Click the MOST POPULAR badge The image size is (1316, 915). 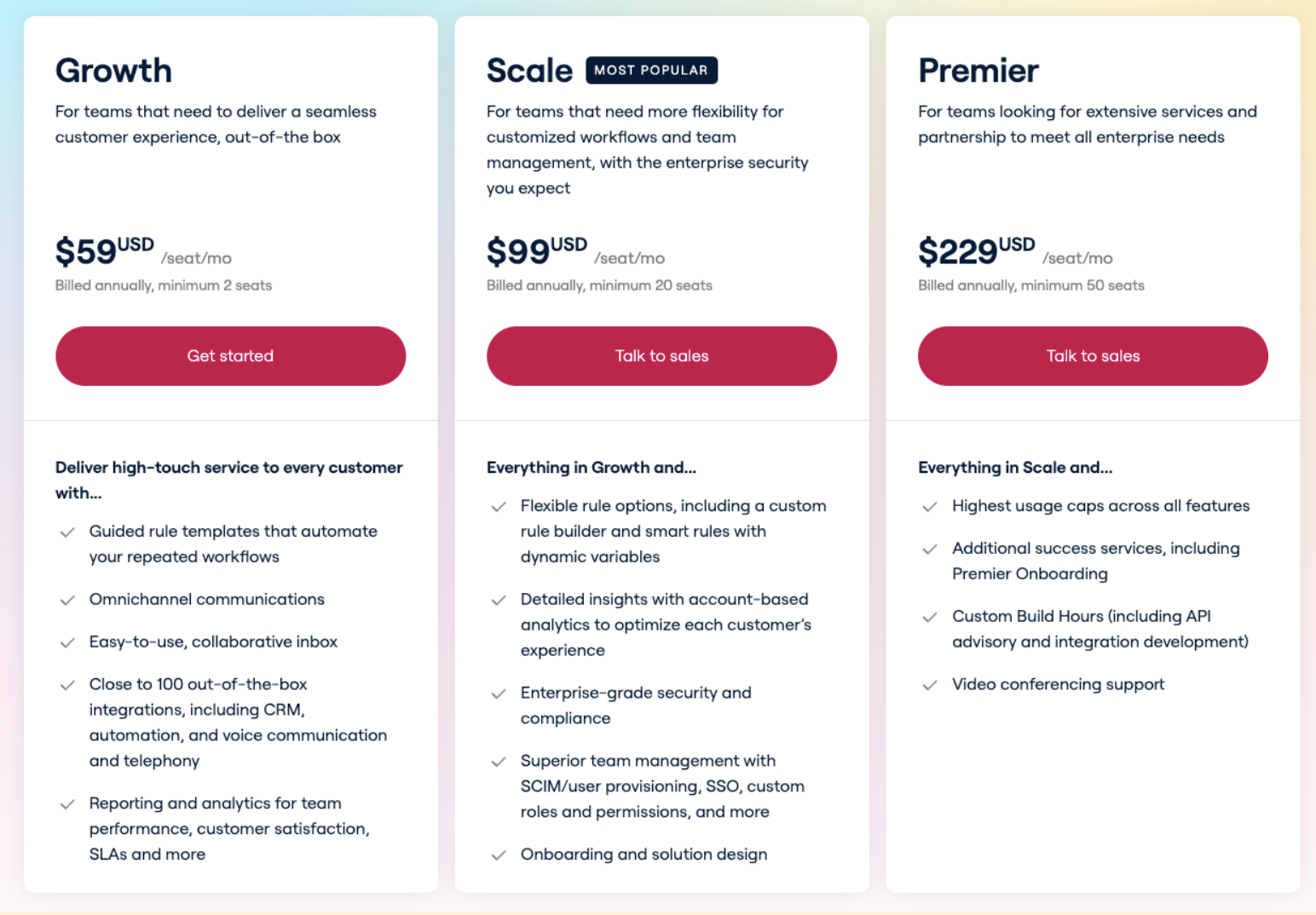tap(651, 70)
